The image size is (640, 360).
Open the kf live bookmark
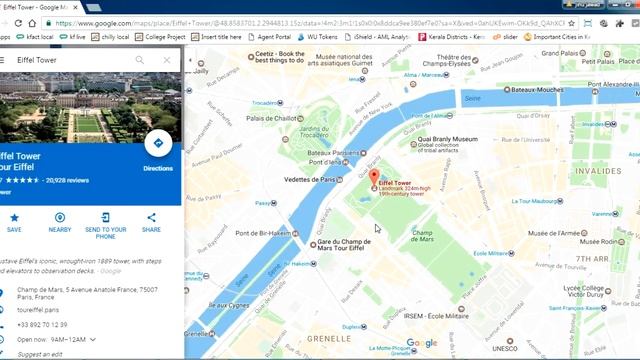[73, 37]
